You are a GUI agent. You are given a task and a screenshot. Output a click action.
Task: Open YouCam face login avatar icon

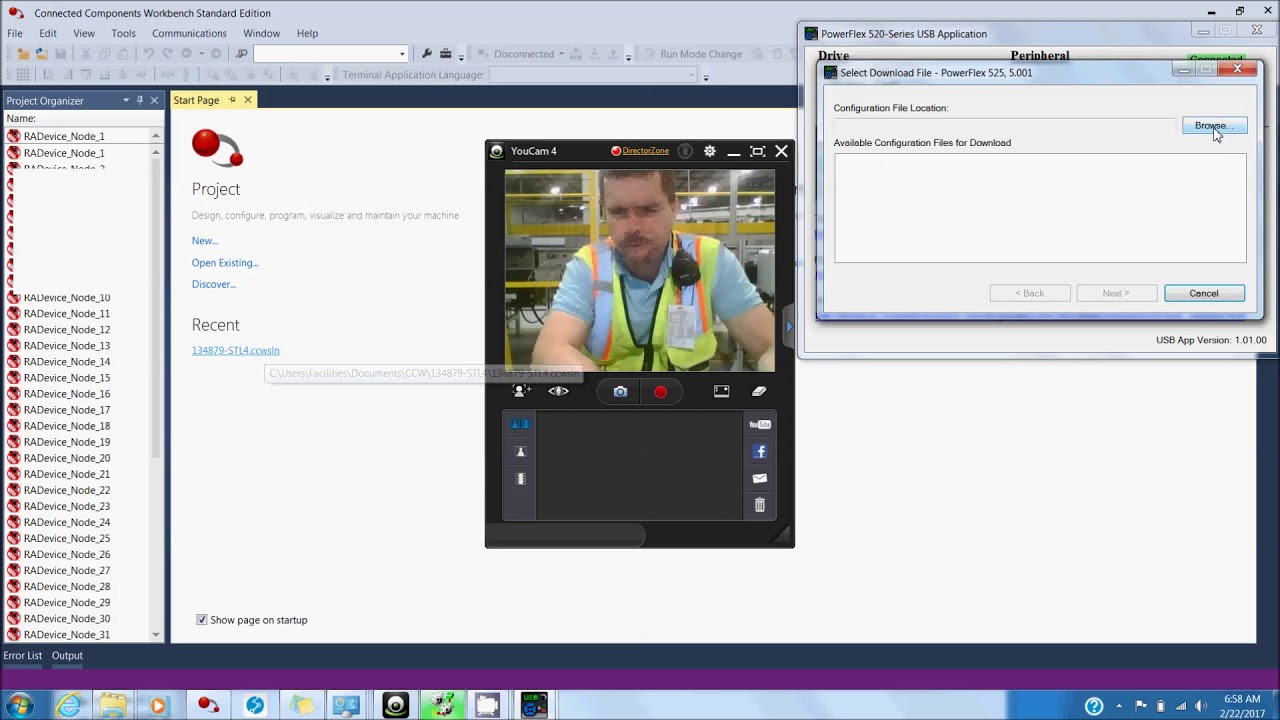[x=521, y=391]
